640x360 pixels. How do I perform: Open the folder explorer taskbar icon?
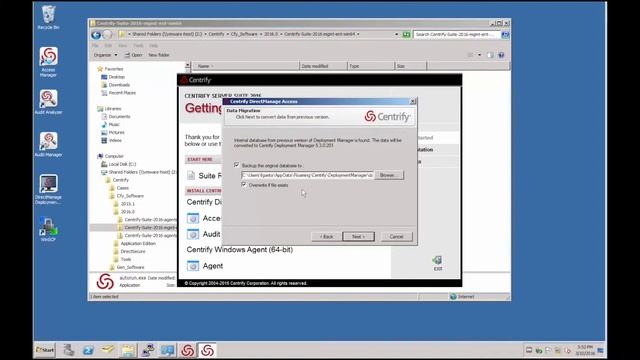pyautogui.click(x=128, y=350)
